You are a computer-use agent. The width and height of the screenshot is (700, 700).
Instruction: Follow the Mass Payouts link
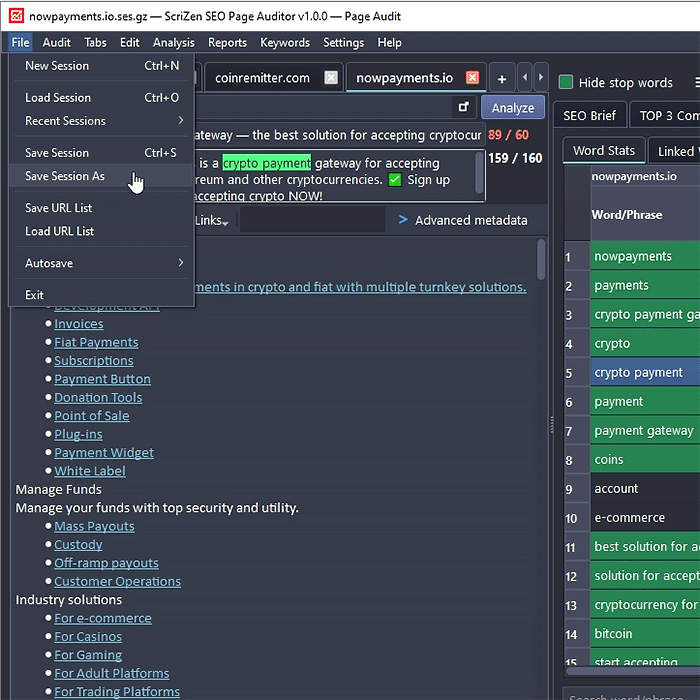[94, 526]
